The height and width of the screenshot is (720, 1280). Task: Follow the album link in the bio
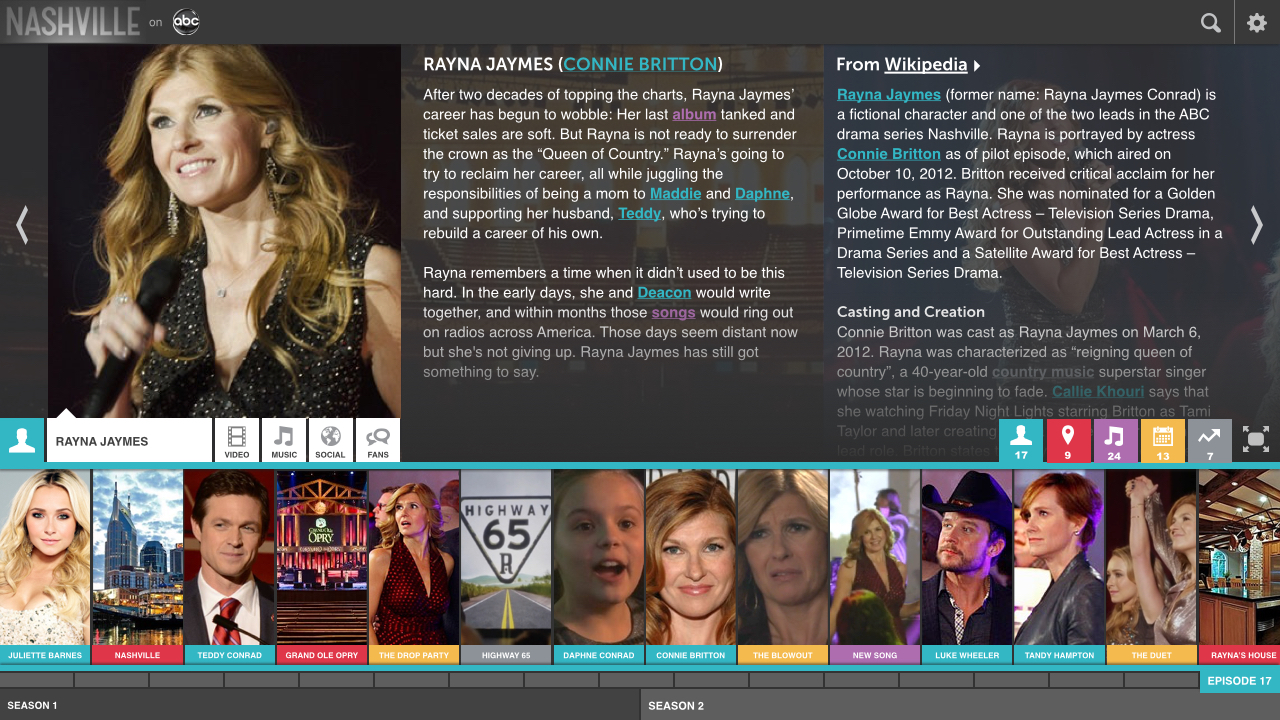(694, 115)
